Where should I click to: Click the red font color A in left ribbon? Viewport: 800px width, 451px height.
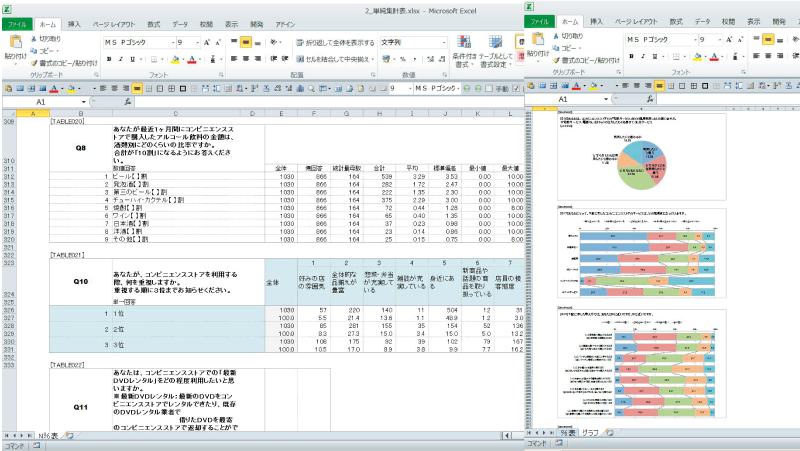tap(192, 59)
